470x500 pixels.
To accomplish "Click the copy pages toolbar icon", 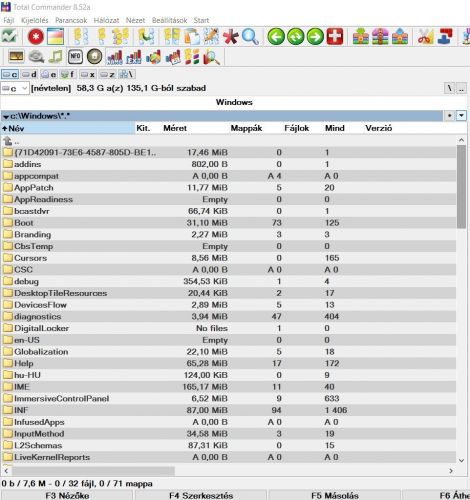I will (x=192, y=36).
